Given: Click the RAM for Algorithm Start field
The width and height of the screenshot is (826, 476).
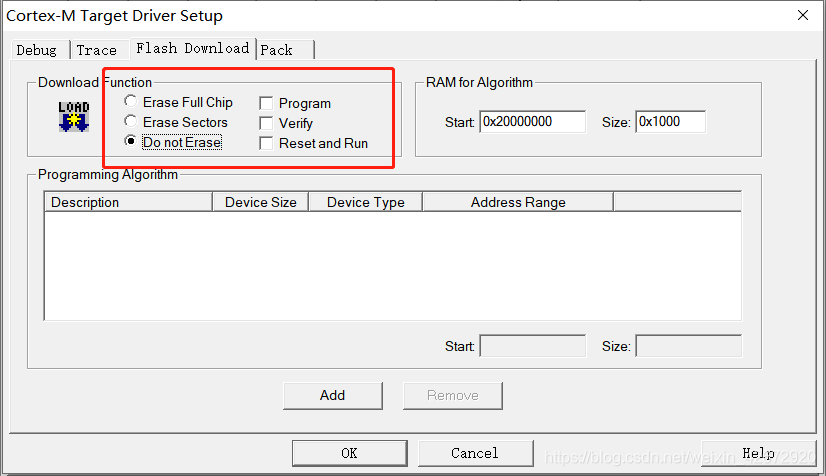Looking at the screenshot, I should coord(533,122).
